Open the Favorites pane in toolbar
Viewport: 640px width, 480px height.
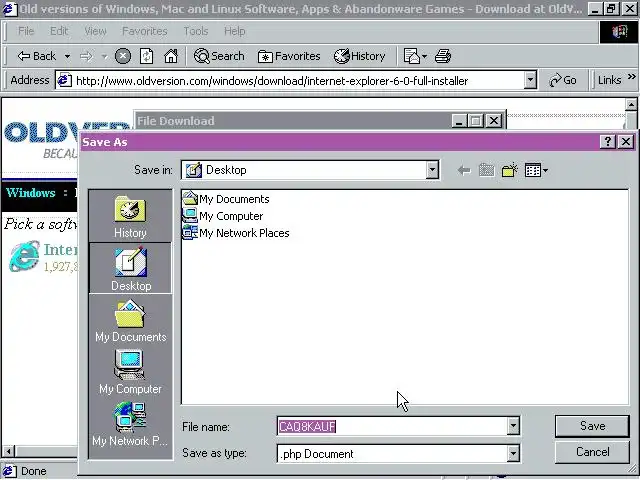point(289,56)
